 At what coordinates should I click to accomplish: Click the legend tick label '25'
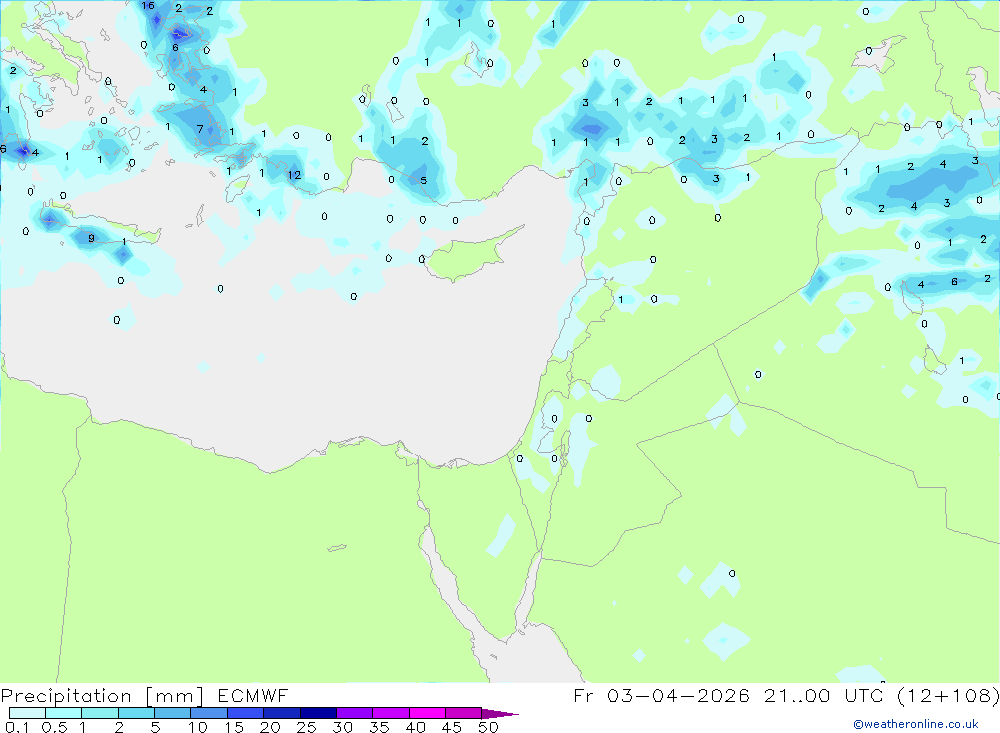[306, 727]
